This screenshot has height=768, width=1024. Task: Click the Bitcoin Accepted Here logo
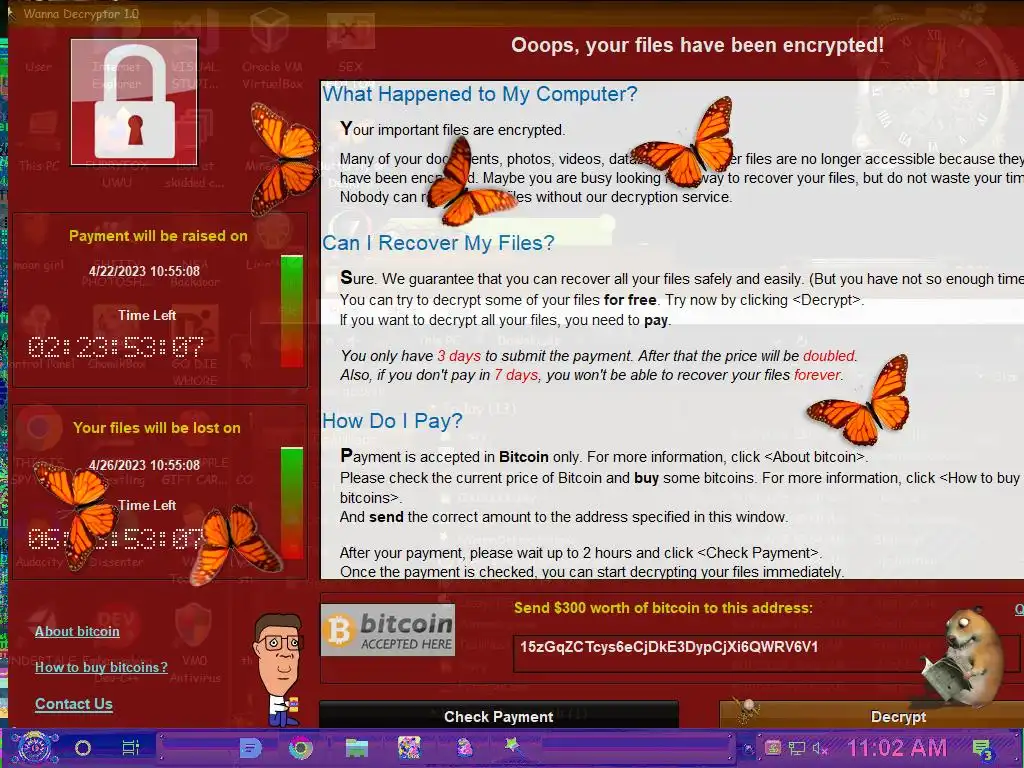coord(387,630)
